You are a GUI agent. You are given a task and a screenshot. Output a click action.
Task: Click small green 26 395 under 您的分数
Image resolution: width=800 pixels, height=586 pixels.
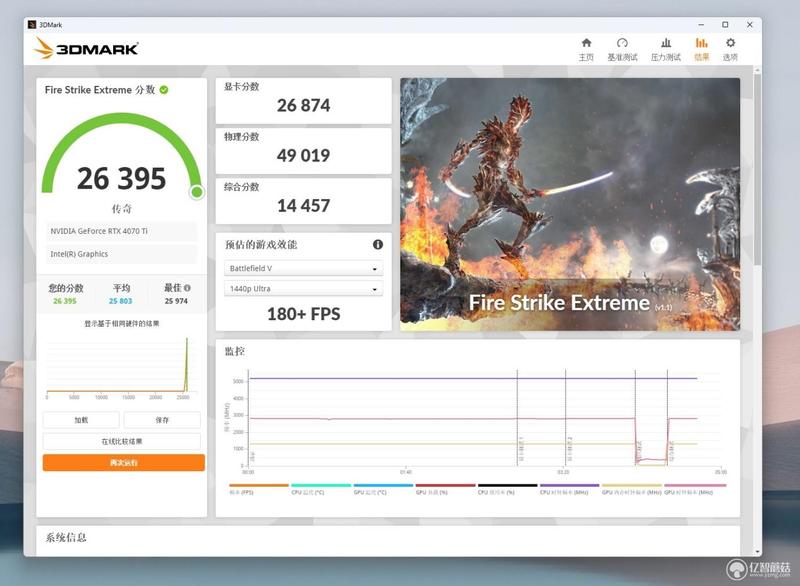tap(65, 301)
